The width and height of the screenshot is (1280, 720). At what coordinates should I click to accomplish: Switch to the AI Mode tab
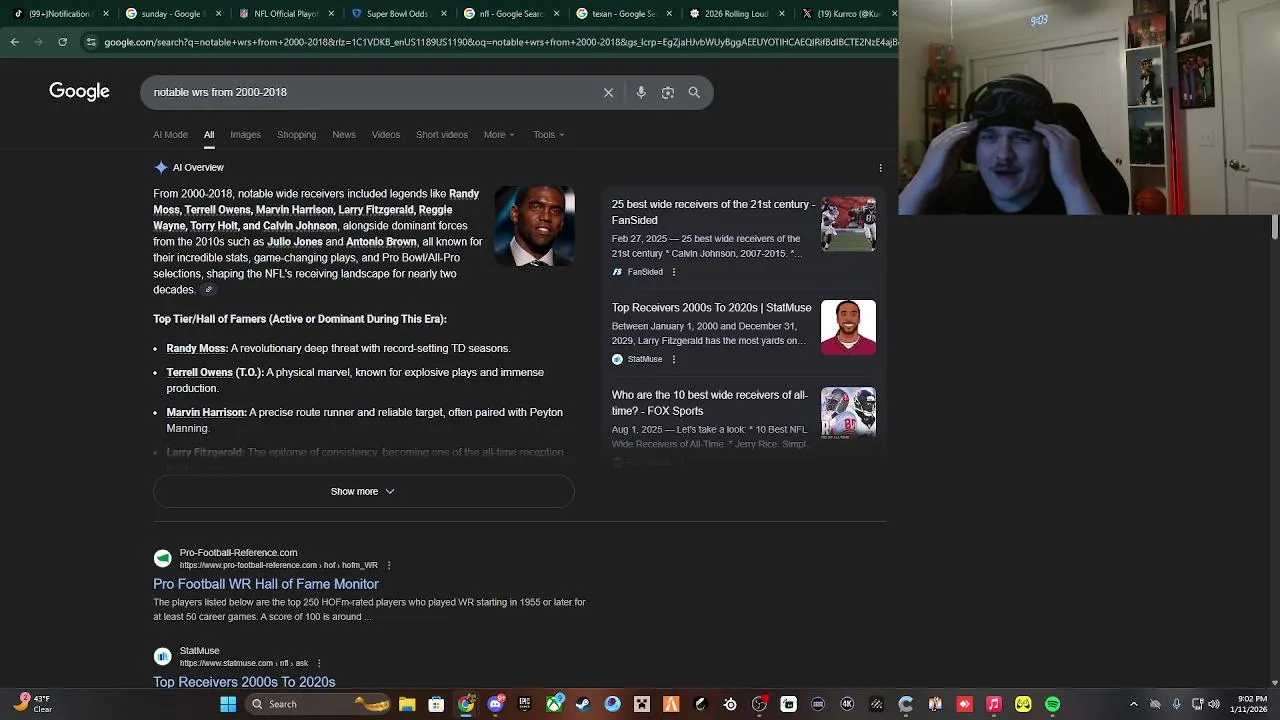(x=170, y=135)
